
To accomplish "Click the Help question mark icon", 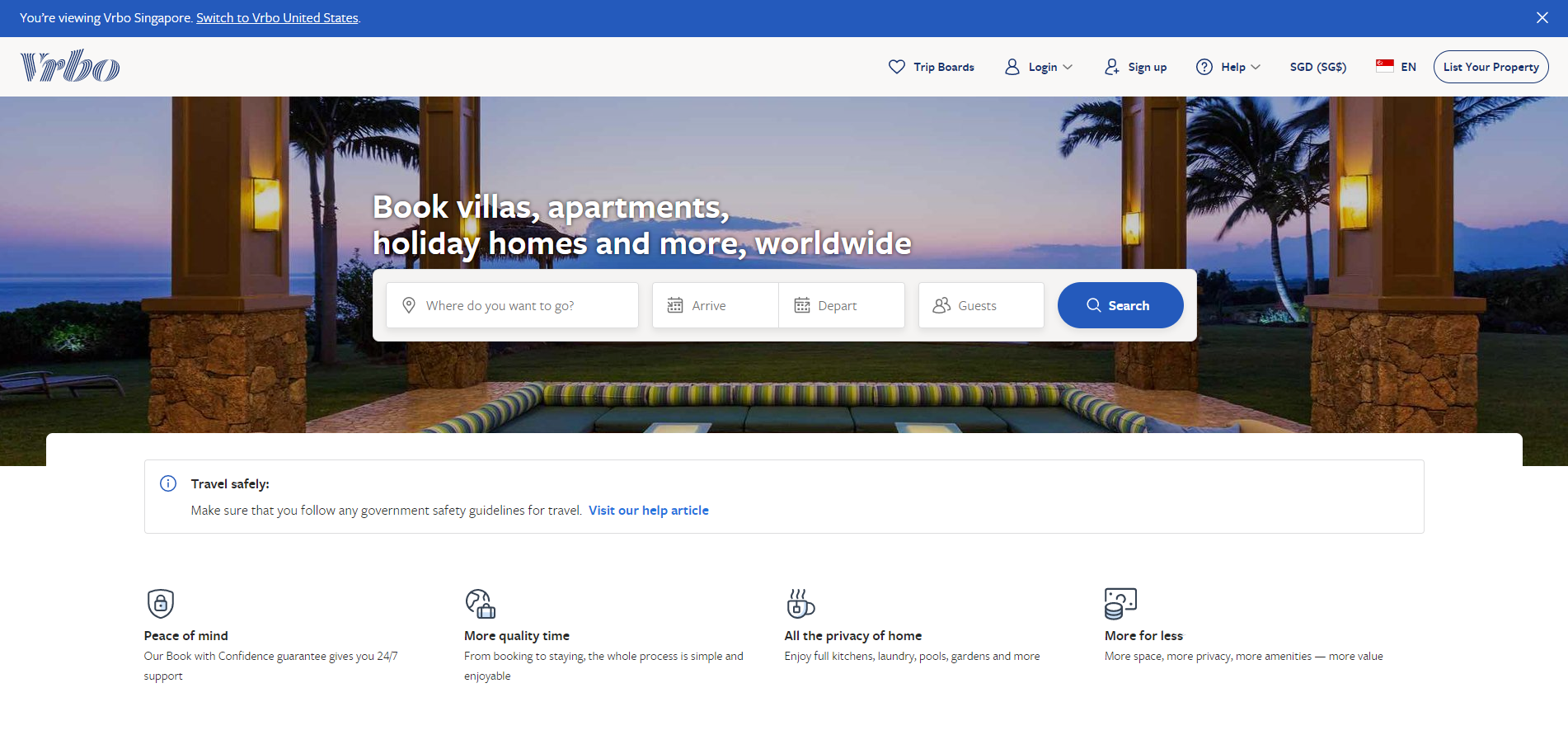I will tap(1204, 67).
